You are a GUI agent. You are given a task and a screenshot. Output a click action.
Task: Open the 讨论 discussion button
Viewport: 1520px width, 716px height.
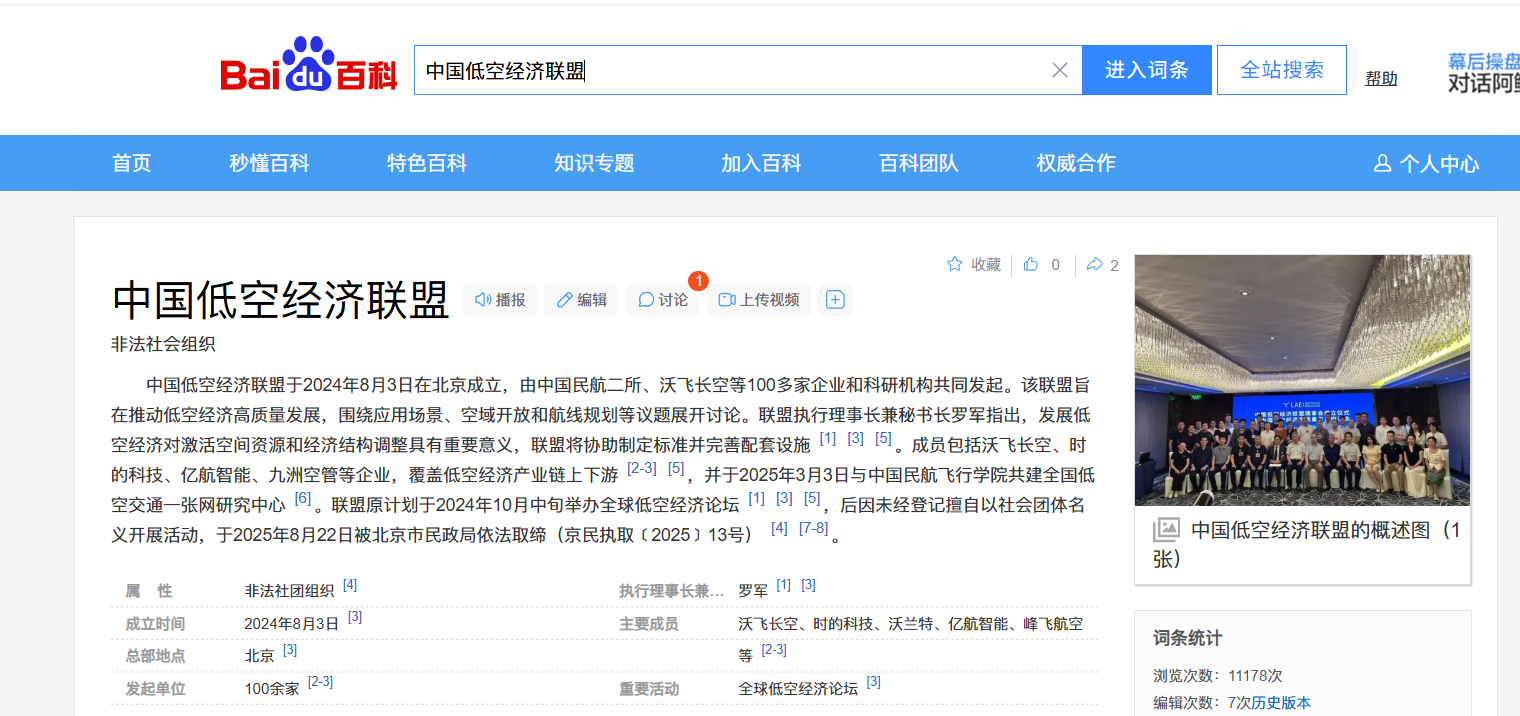coord(663,300)
